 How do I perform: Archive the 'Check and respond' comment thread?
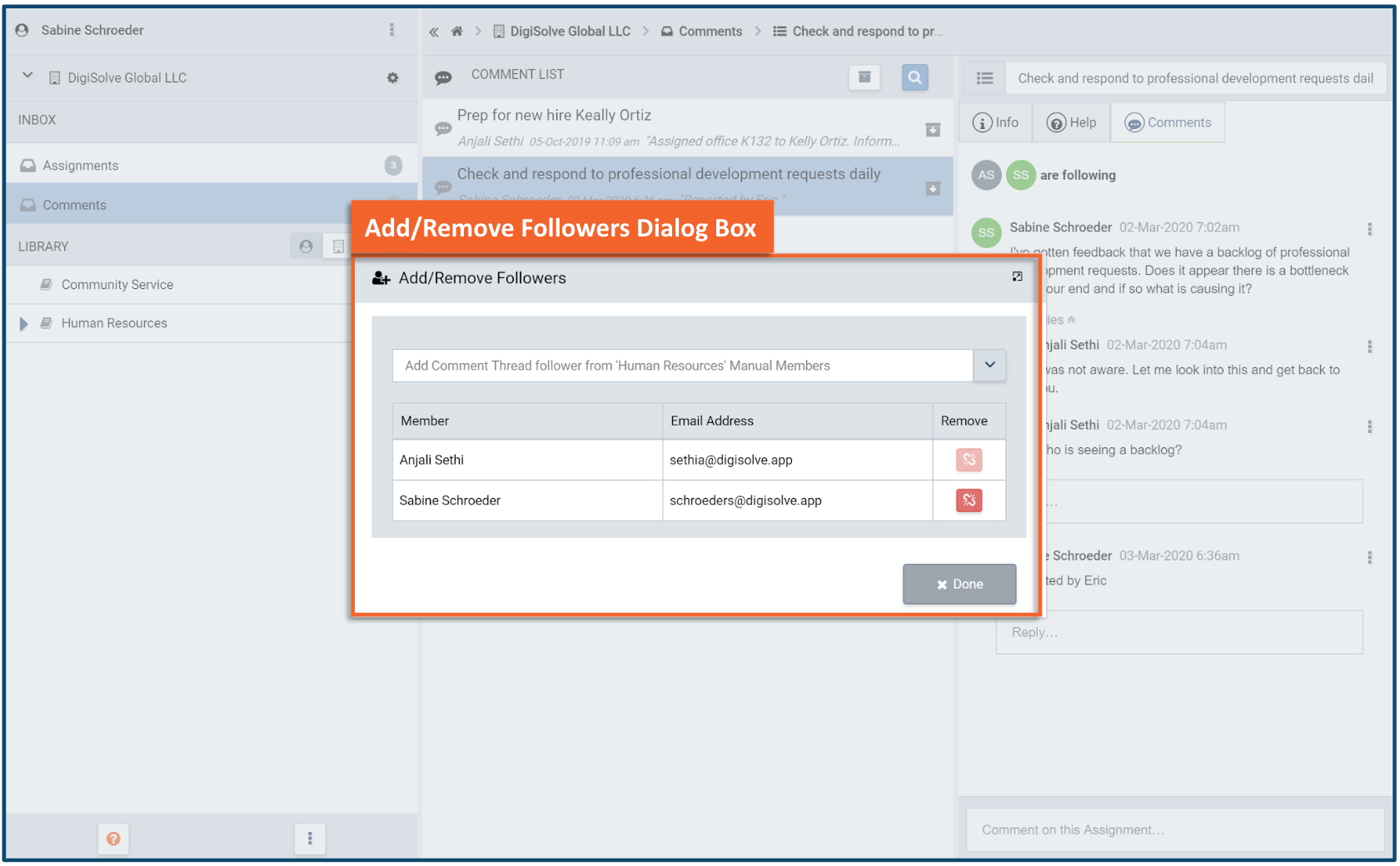[933, 189]
